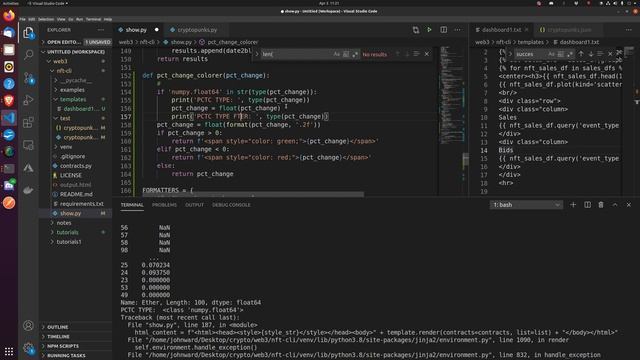Collapse the nft-cli folder

click(76, 71)
